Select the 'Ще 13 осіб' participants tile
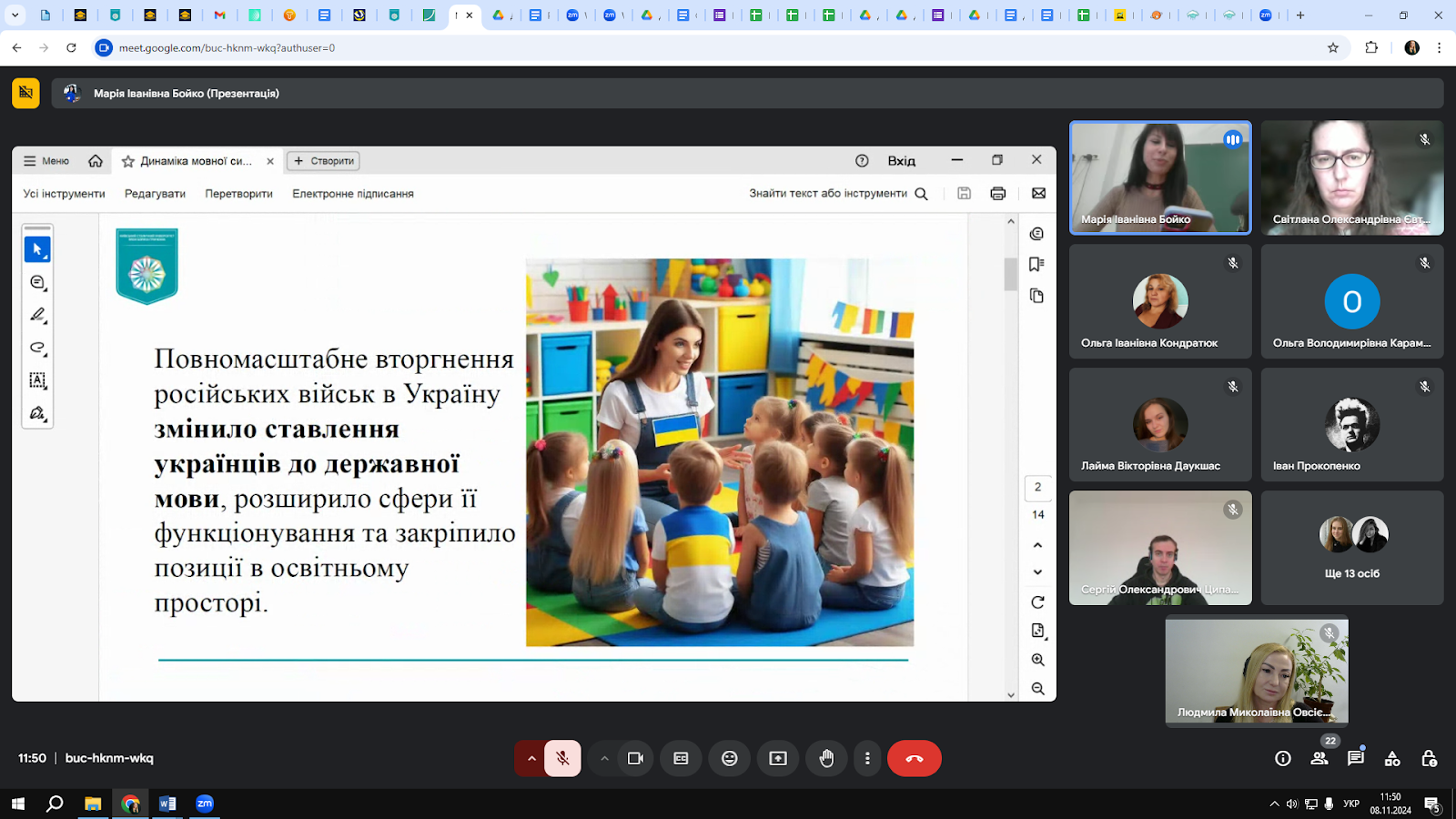 click(1351, 548)
